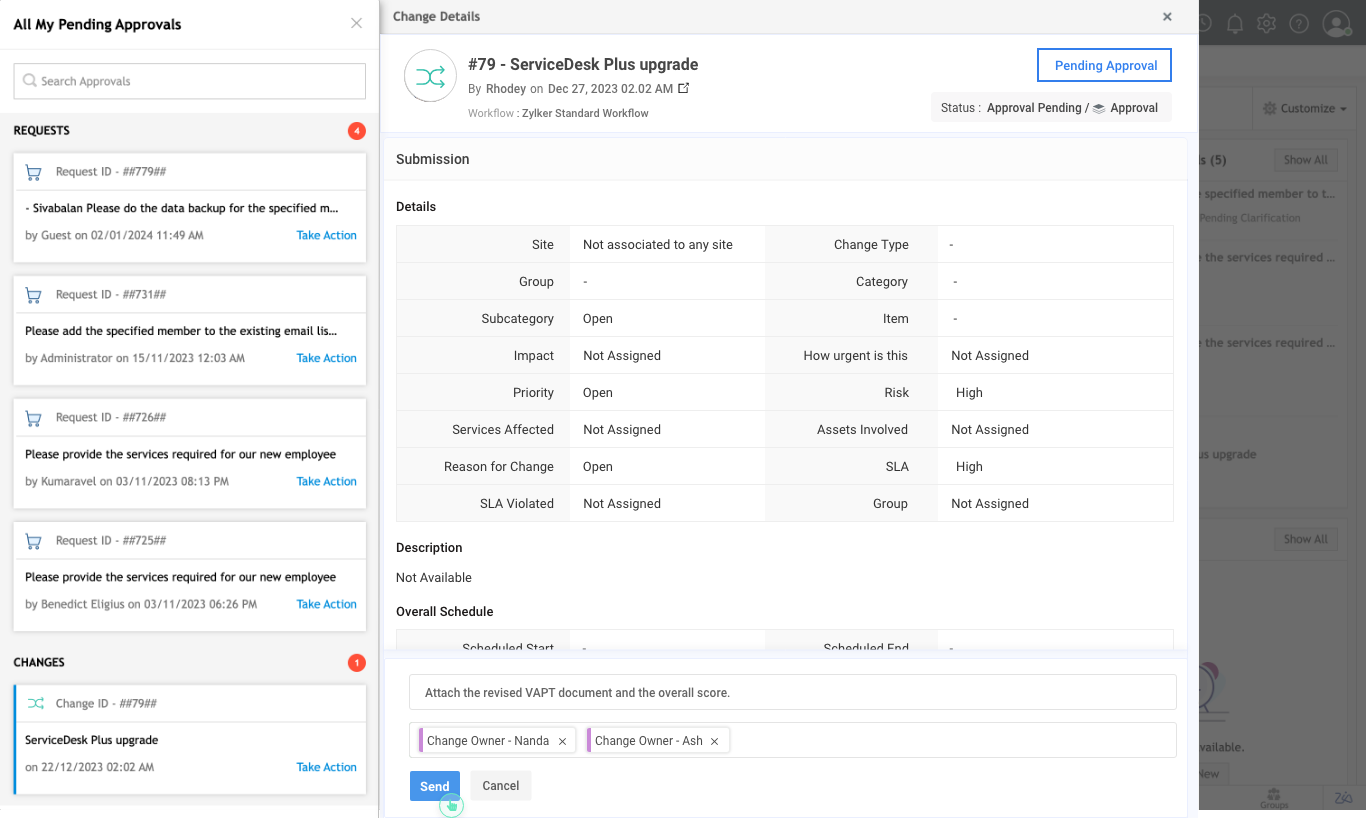Open change in new window icon beside date
1366x818 pixels.
684,88
